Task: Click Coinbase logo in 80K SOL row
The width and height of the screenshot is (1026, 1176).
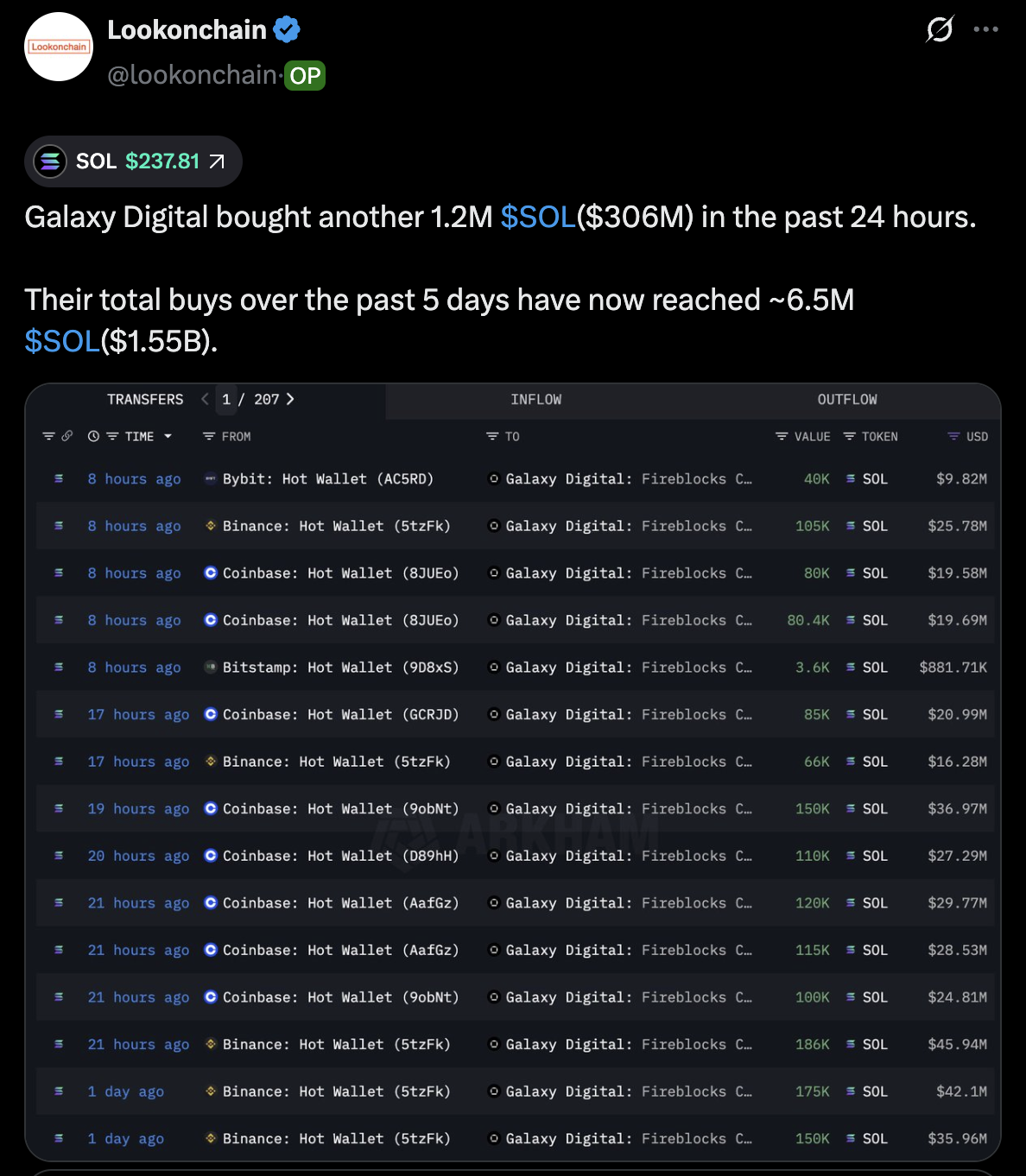Action: click(x=210, y=572)
